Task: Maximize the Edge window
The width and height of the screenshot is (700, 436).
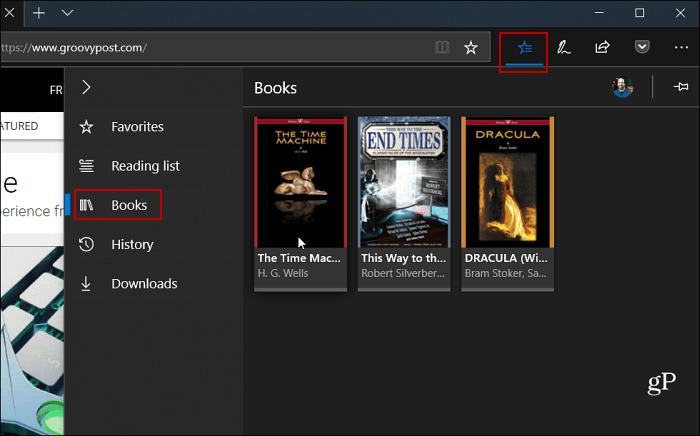Action: click(640, 12)
